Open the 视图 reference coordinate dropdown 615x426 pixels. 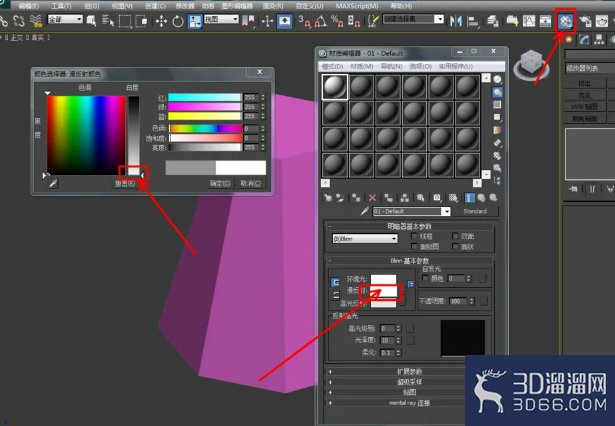tap(221, 19)
